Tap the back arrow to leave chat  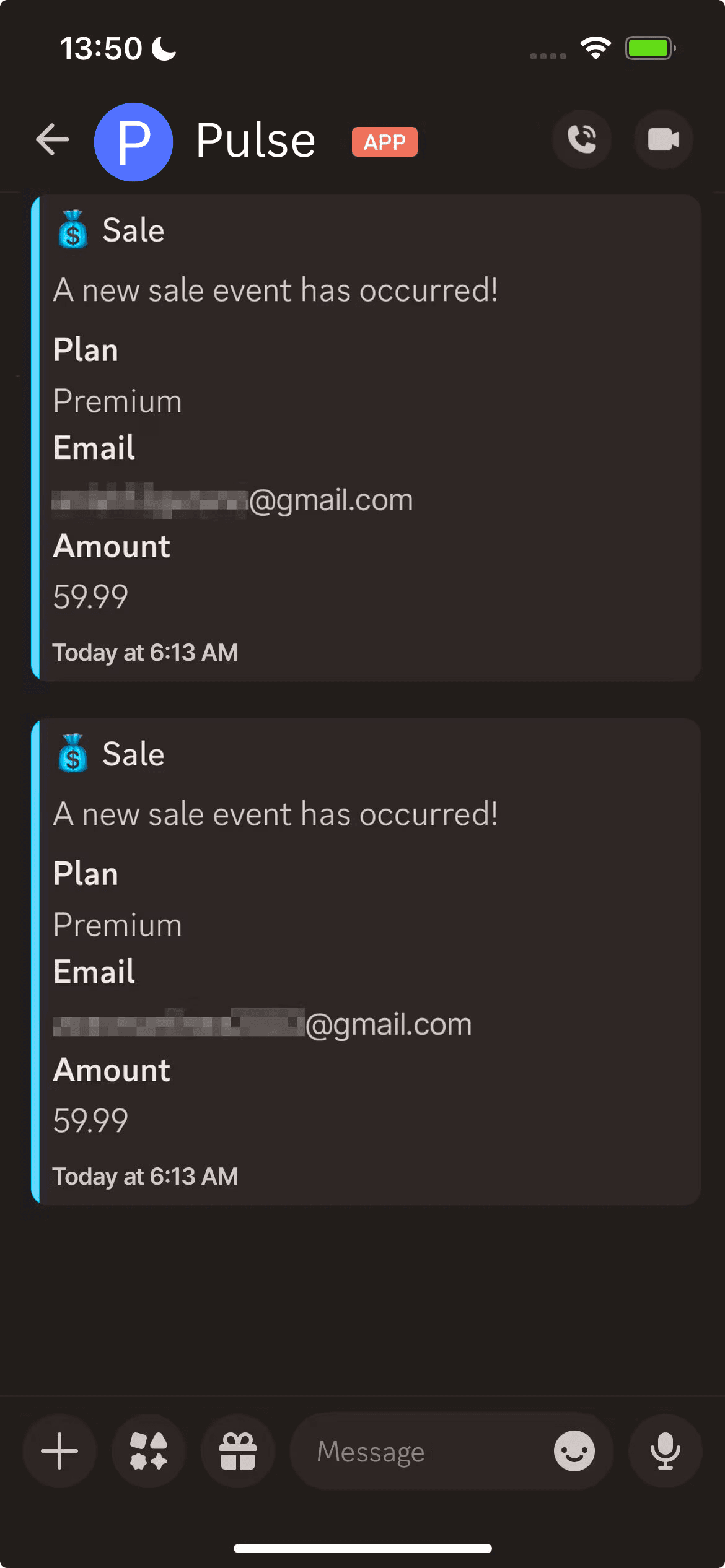click(52, 139)
